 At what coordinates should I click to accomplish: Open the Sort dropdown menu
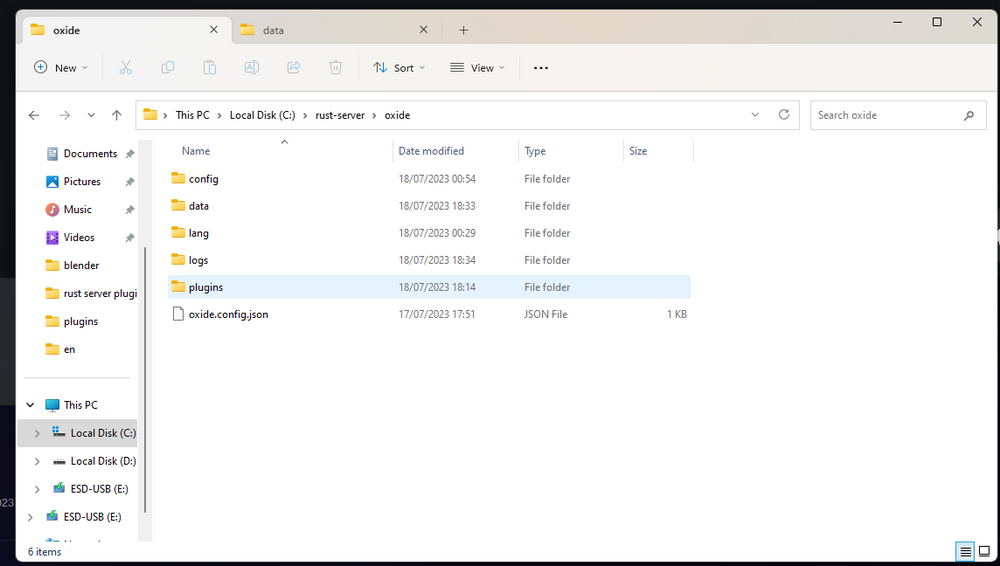click(399, 67)
